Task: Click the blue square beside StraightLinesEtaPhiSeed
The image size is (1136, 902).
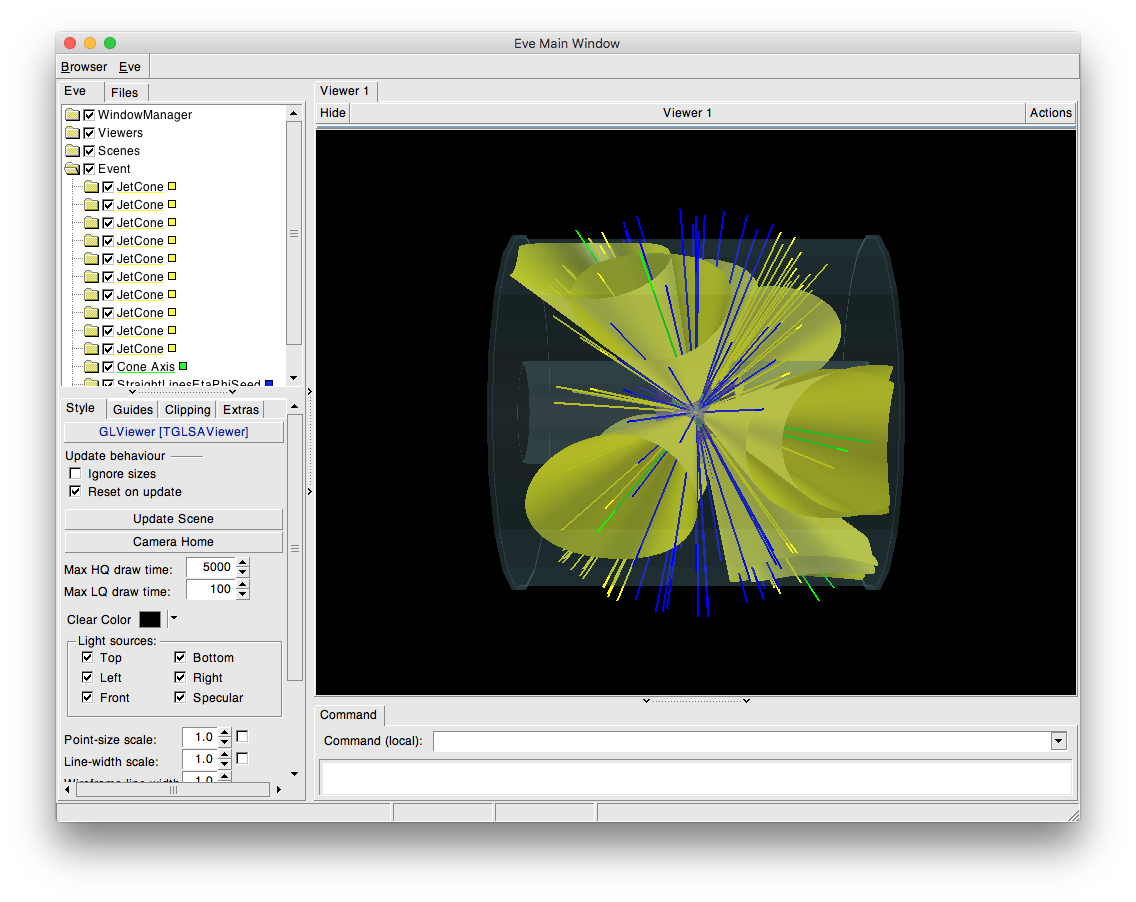Action: 269,384
